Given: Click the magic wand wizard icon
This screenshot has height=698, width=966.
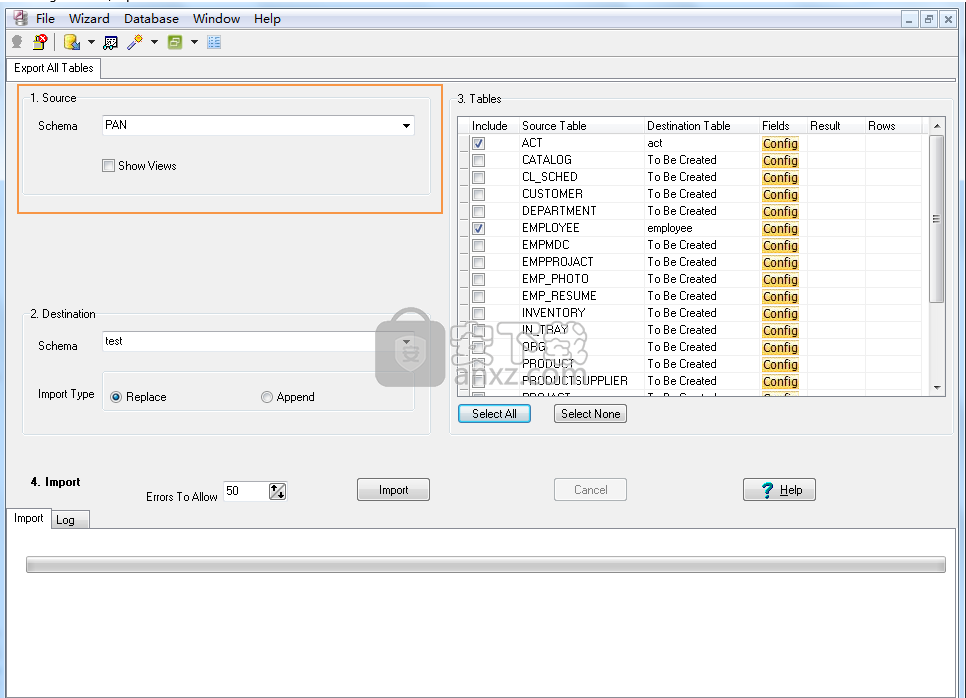Looking at the screenshot, I should tap(134, 42).
